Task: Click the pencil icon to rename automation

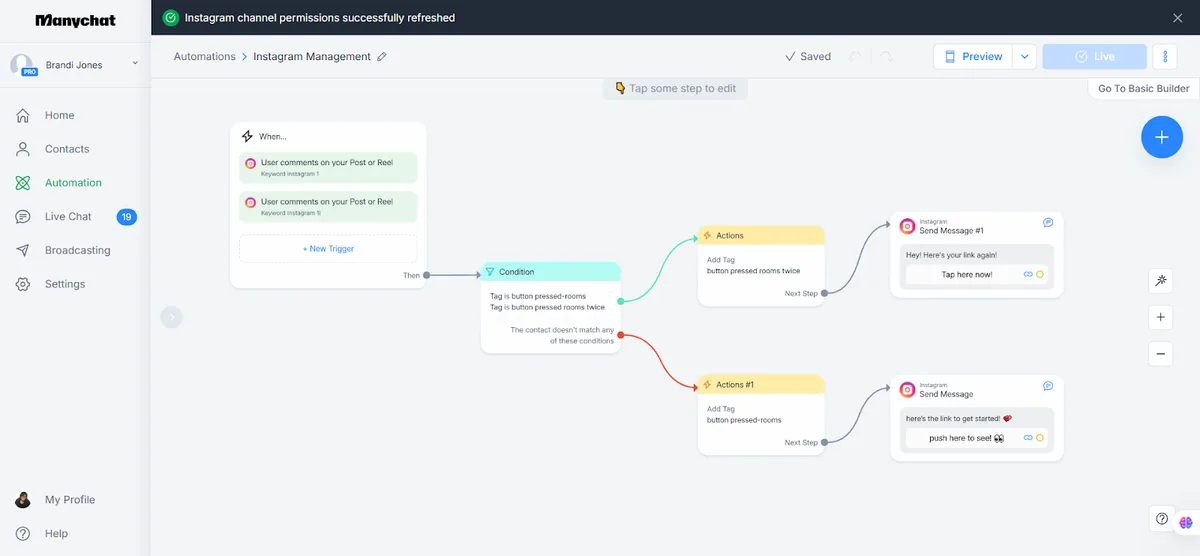Action: click(382, 57)
